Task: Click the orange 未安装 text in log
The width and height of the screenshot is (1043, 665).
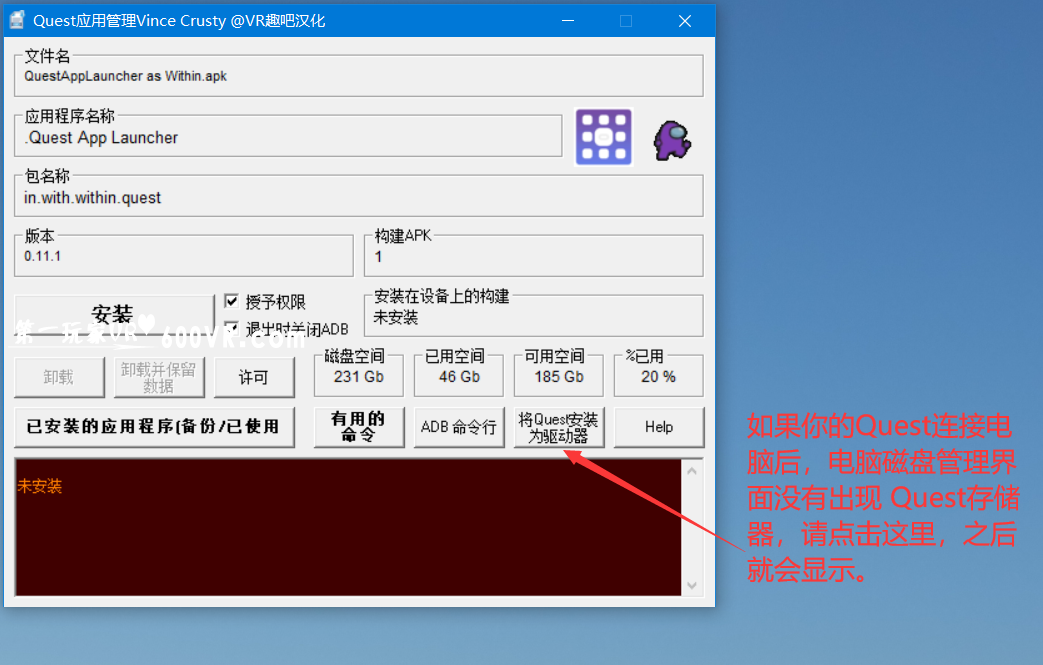Action: click(40, 486)
